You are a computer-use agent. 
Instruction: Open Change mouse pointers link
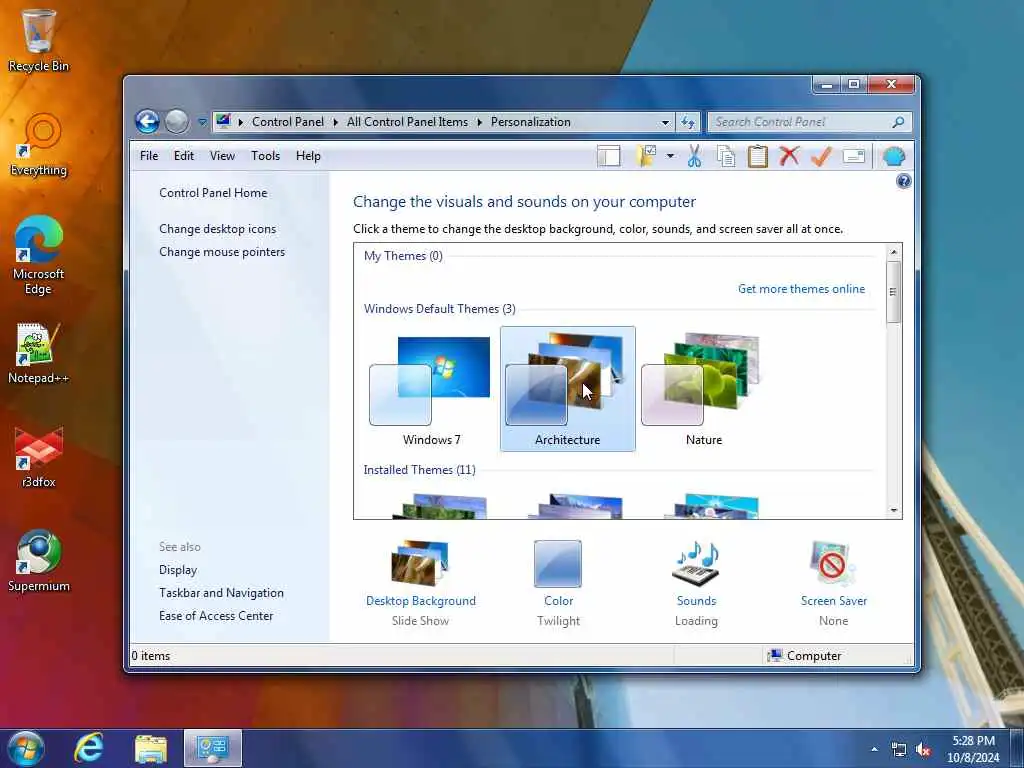coord(222,251)
